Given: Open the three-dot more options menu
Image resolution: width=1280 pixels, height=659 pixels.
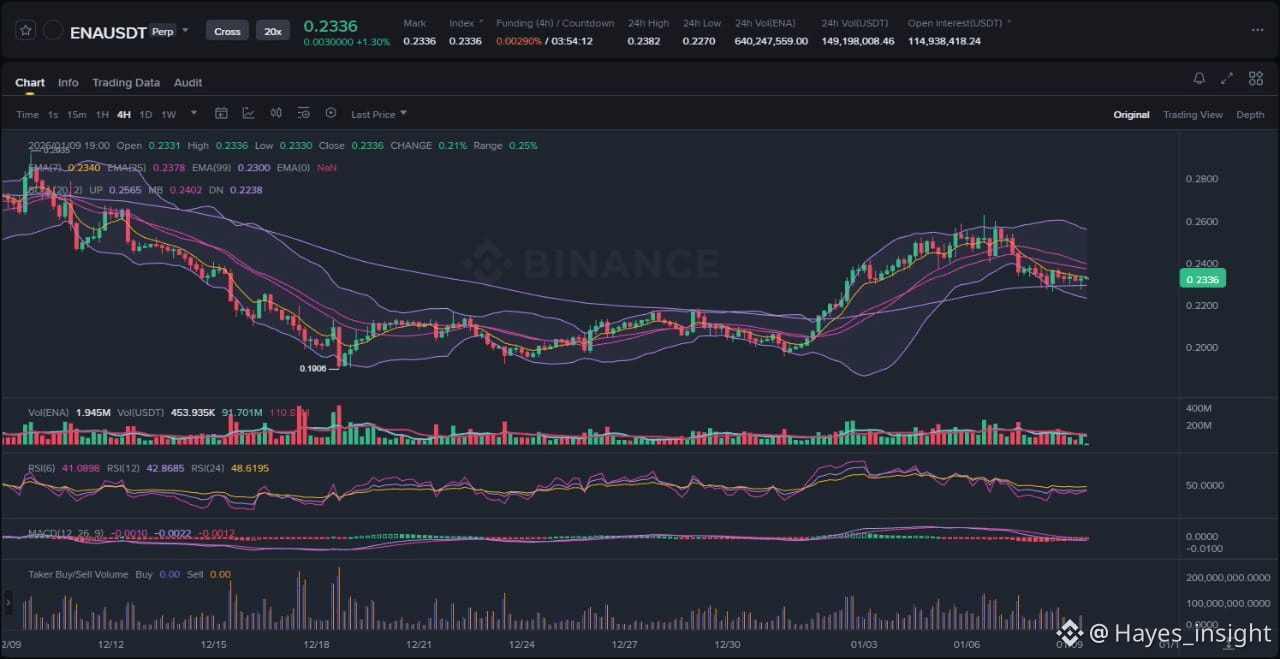Looking at the screenshot, I should click(1257, 30).
